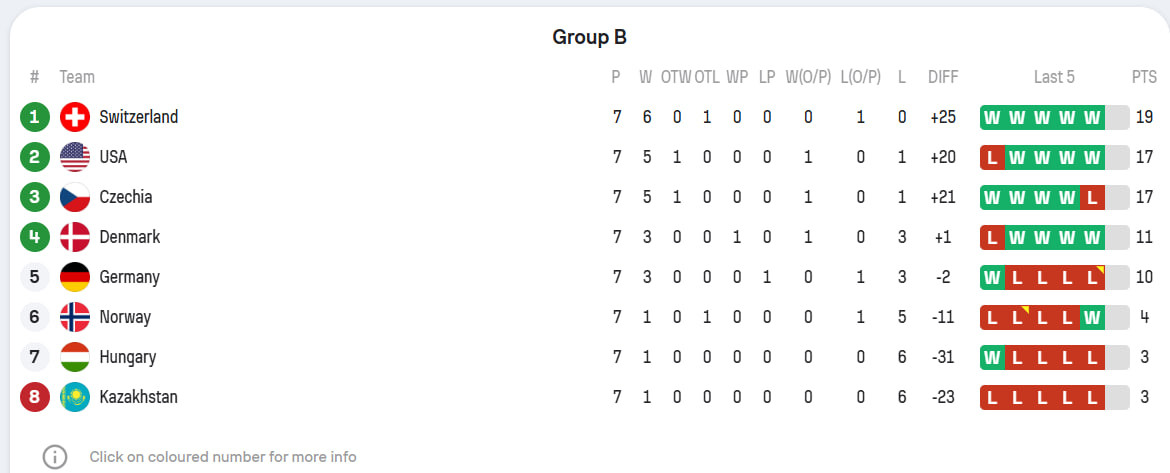Click the Switzerland flag icon
This screenshot has width=1170, height=473.
[75, 117]
